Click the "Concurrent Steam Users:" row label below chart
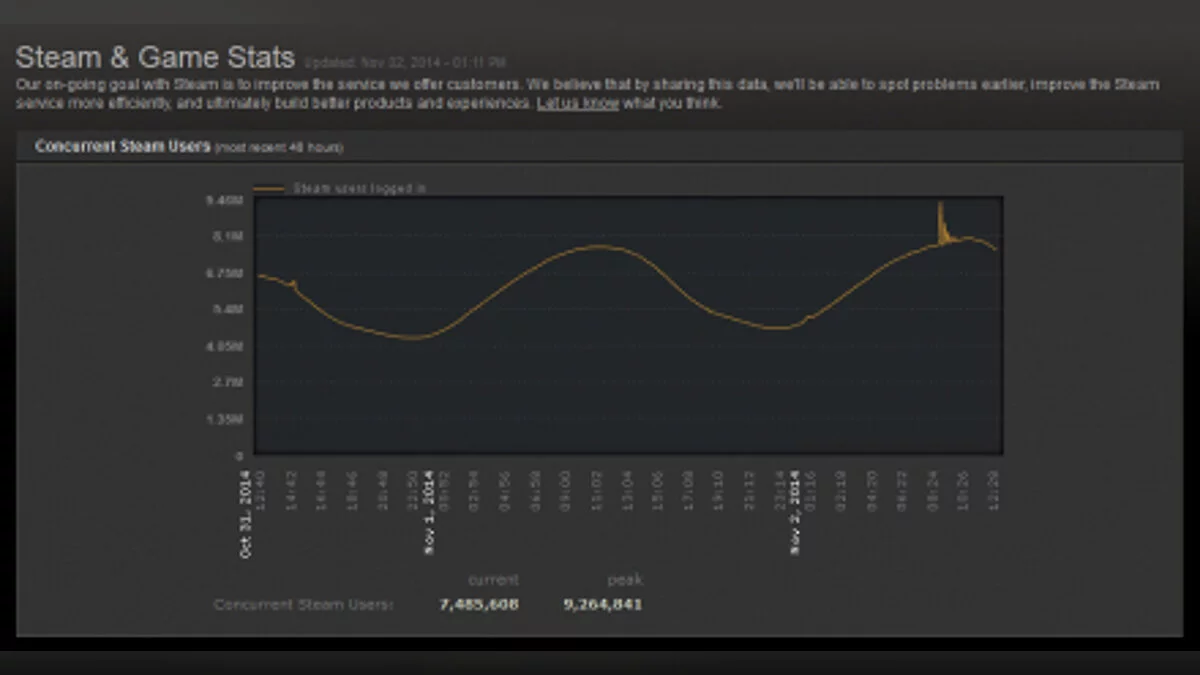This screenshot has height=675, width=1200. coord(303,604)
